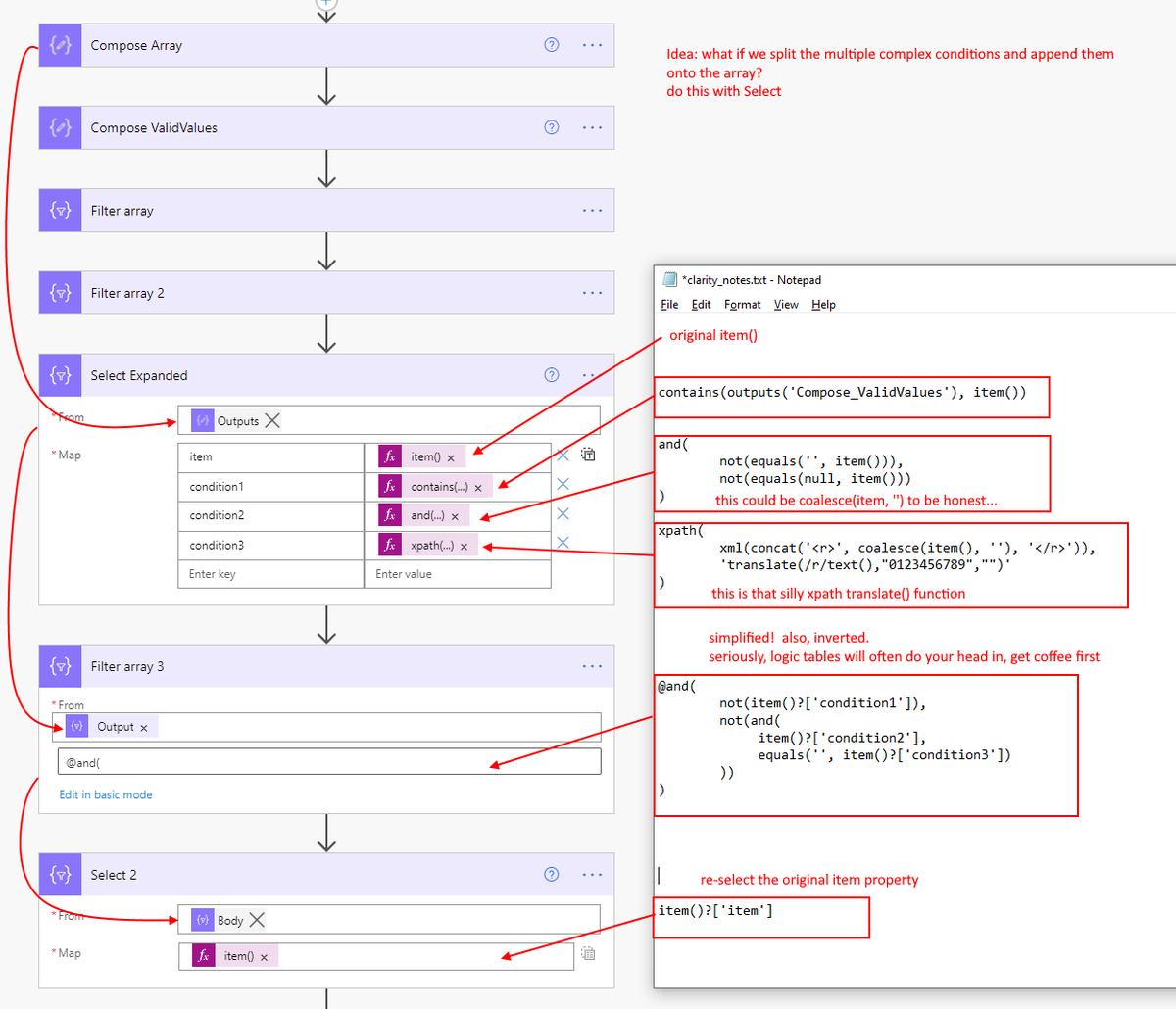Click the Filter array 2 action title

pos(127,293)
